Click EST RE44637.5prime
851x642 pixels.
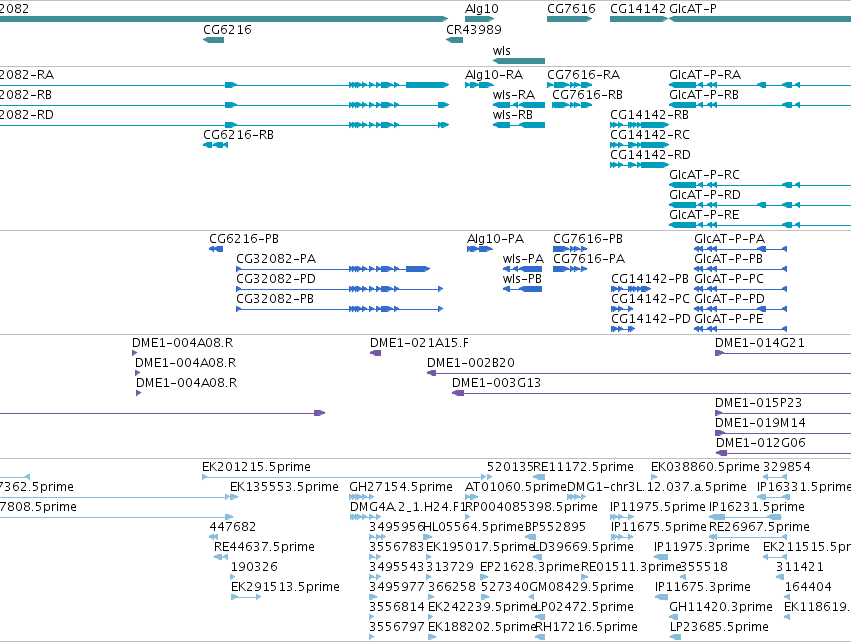click(x=264, y=548)
